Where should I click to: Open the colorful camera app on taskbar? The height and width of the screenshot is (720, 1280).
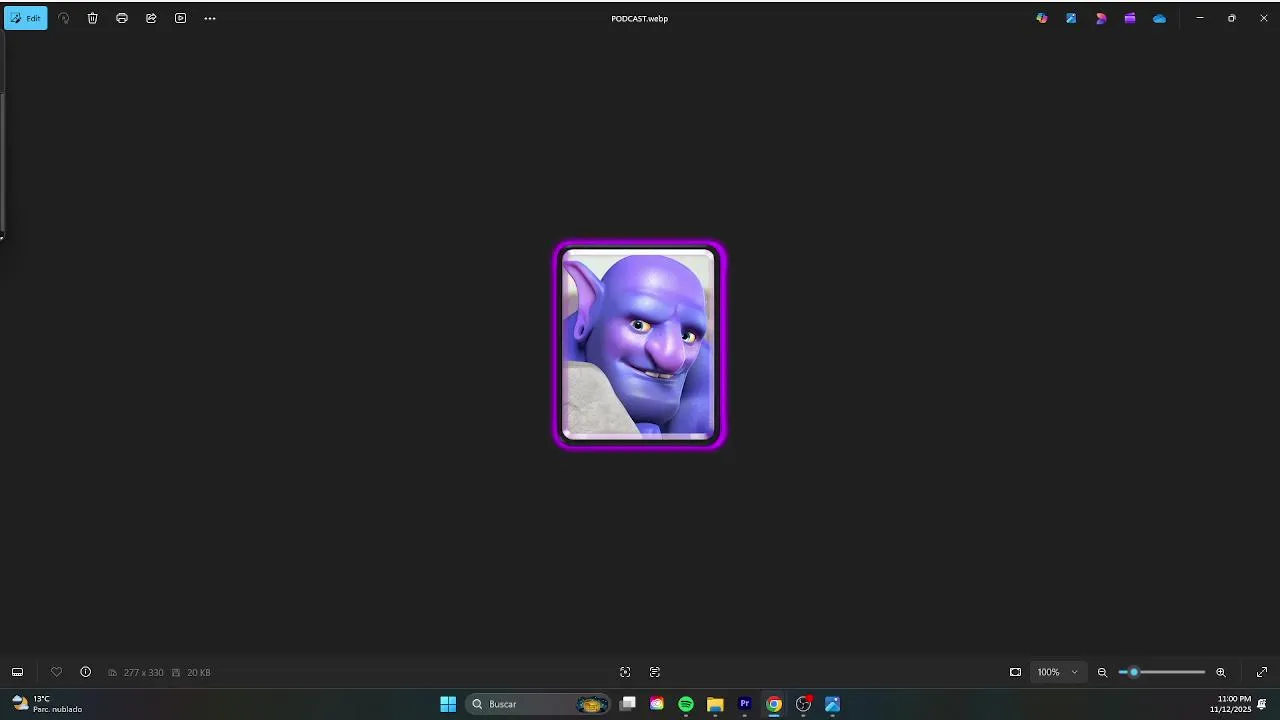click(657, 704)
